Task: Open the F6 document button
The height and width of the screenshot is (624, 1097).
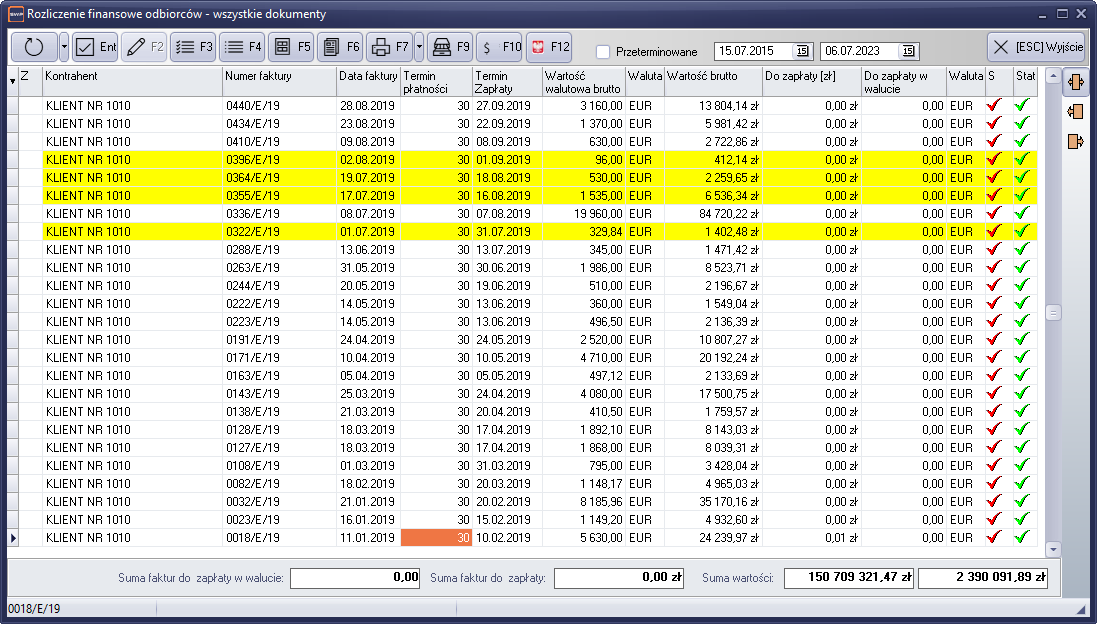Action: (340, 47)
